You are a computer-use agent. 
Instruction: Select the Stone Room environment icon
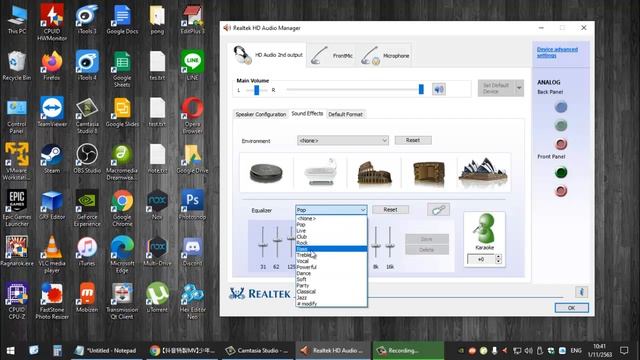point(266,173)
